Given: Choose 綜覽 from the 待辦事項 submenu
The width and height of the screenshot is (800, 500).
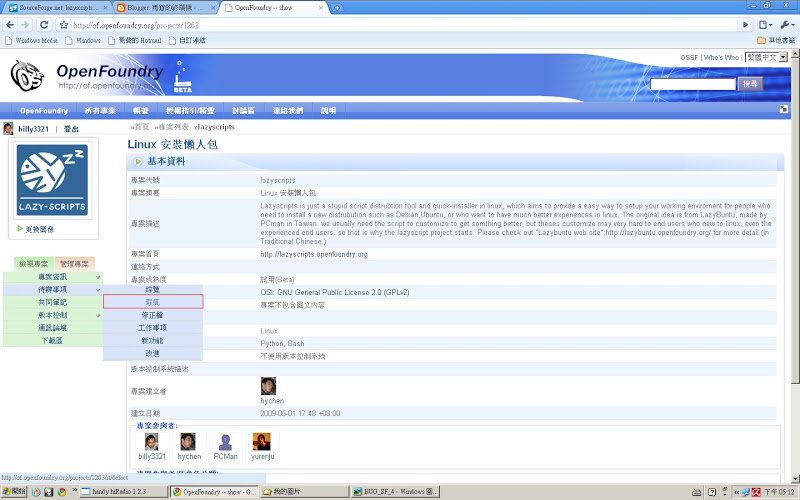Looking at the screenshot, I should 153,289.
